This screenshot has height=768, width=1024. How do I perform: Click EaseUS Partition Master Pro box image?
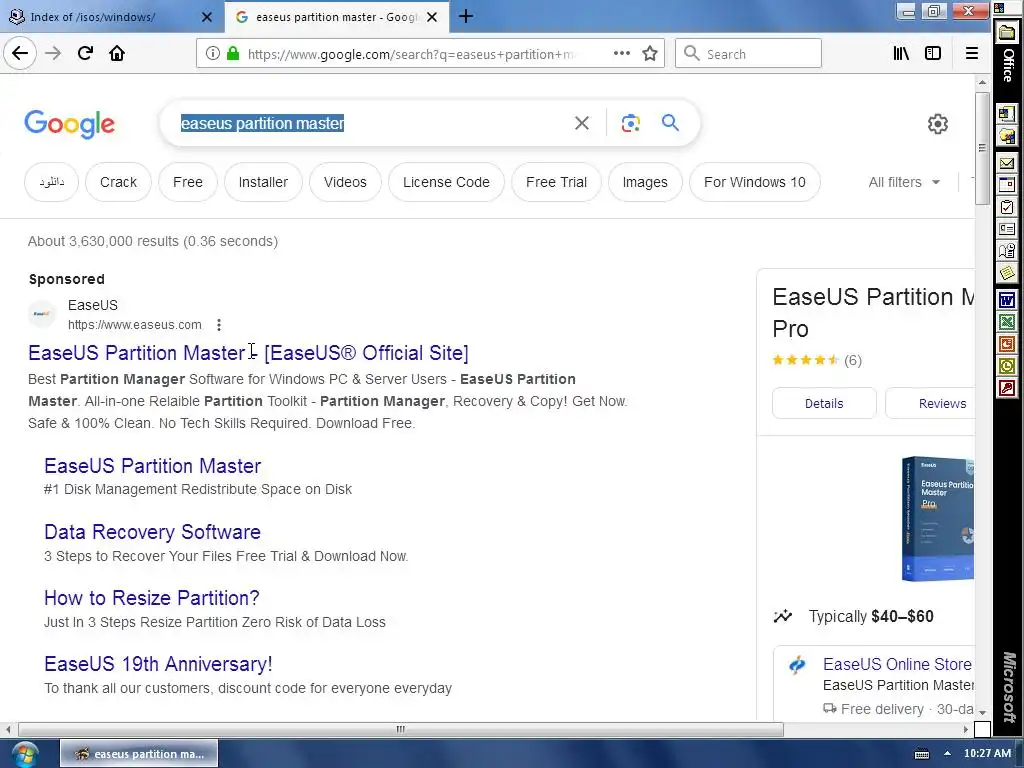pyautogui.click(x=938, y=519)
